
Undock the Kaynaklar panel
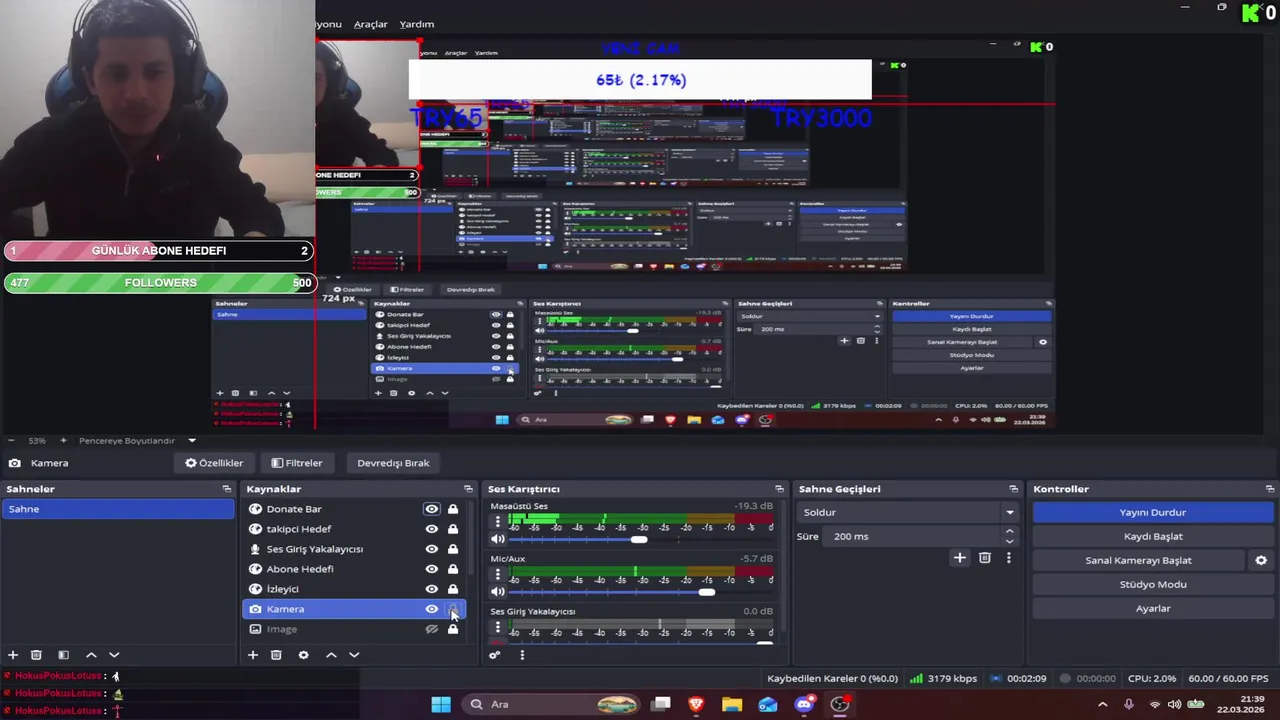(x=468, y=489)
